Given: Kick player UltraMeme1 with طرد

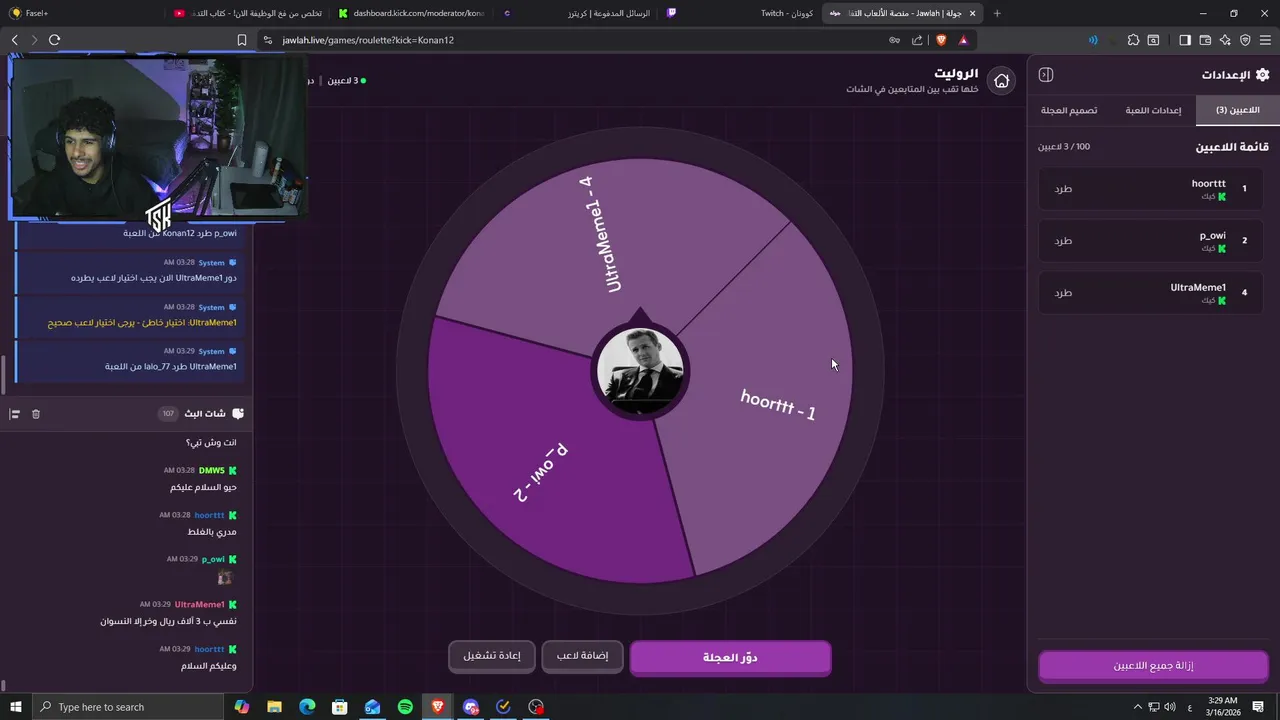Looking at the screenshot, I should [1063, 292].
